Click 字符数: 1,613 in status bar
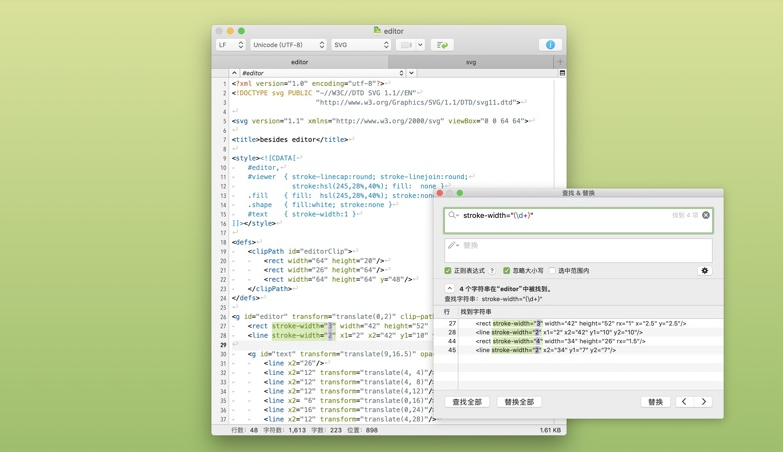Viewport: 783px width, 452px height. tap(284, 430)
